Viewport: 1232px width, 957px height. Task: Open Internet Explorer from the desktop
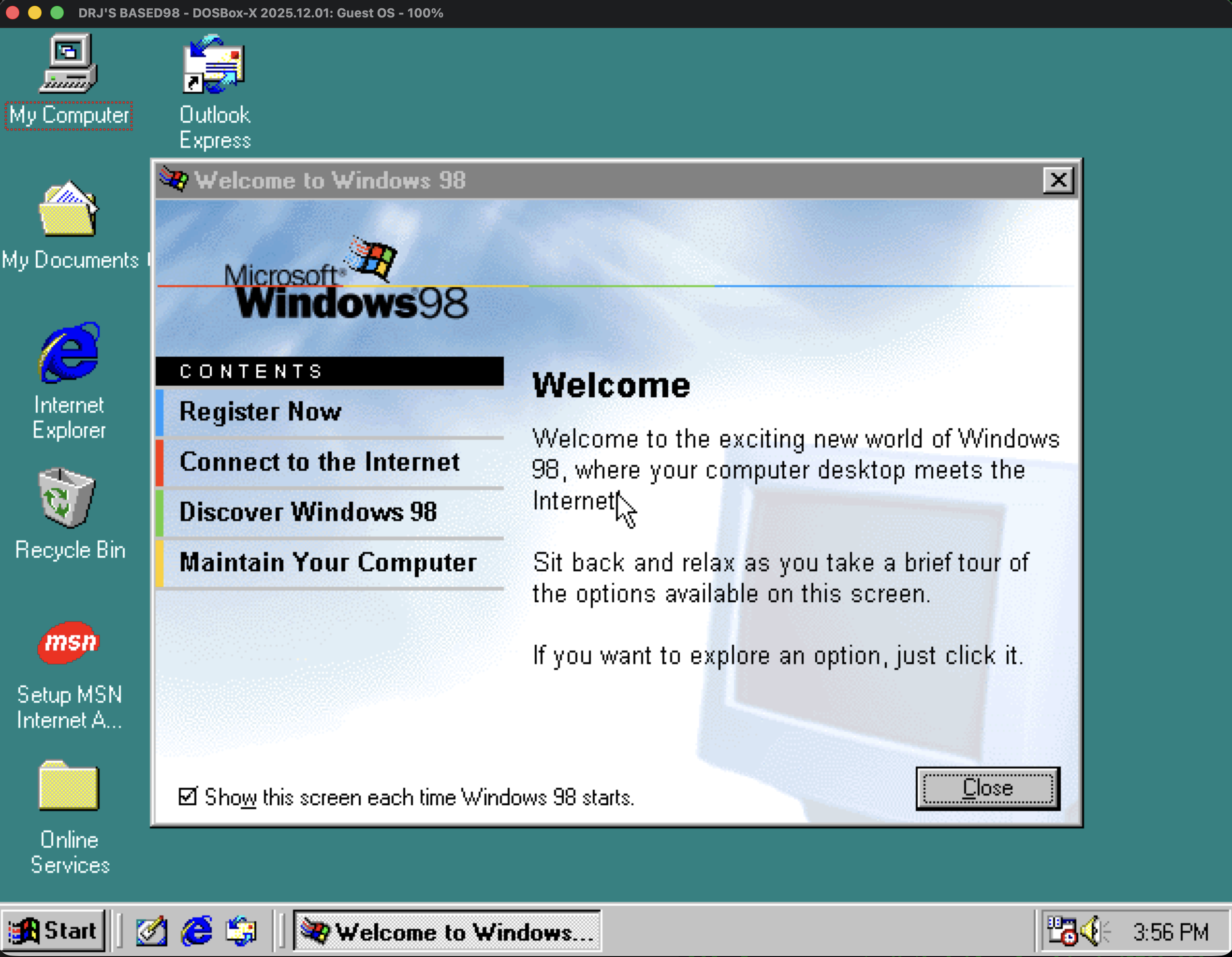[69, 355]
